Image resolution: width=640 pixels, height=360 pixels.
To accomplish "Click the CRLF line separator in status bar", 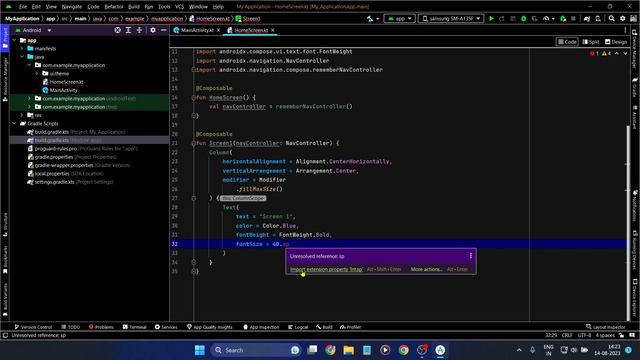I will click(x=567, y=335).
